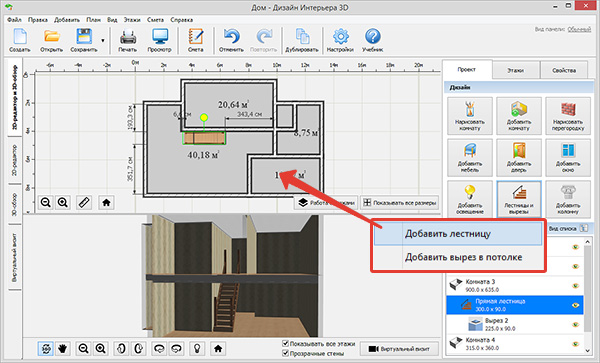Switch to the Этажи panel tab
The image size is (600, 363).
tap(516, 70)
